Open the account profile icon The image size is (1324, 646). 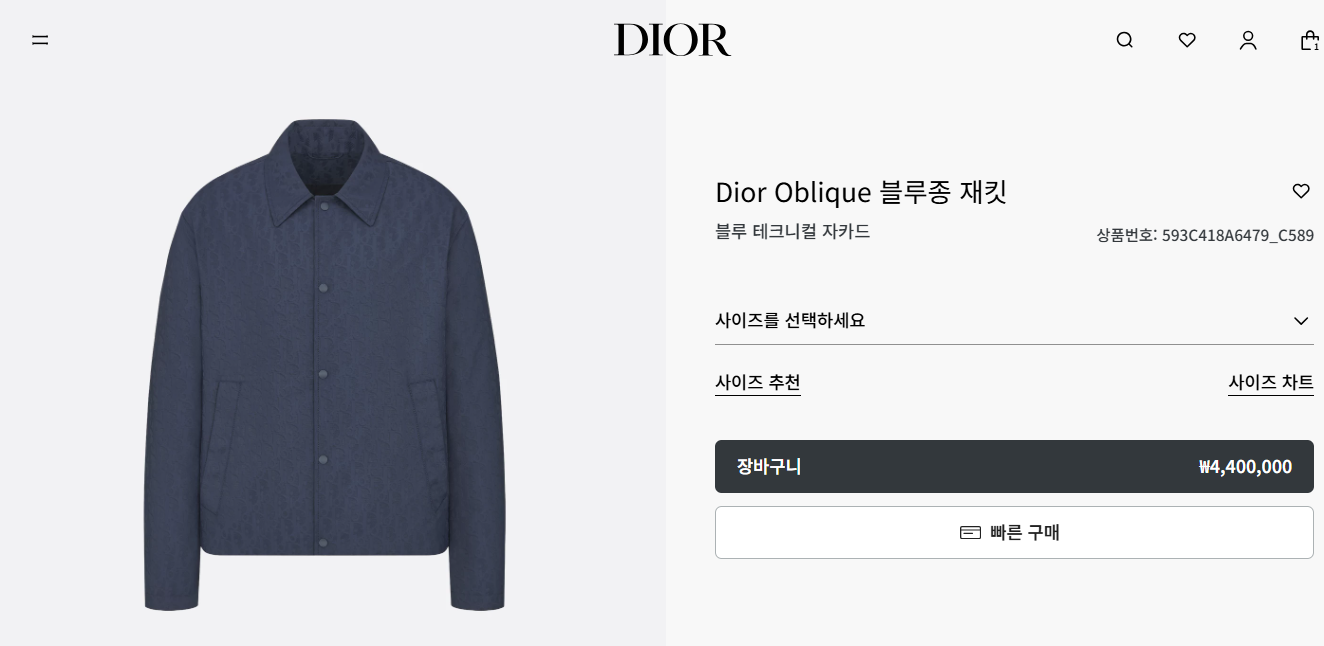(x=1248, y=40)
